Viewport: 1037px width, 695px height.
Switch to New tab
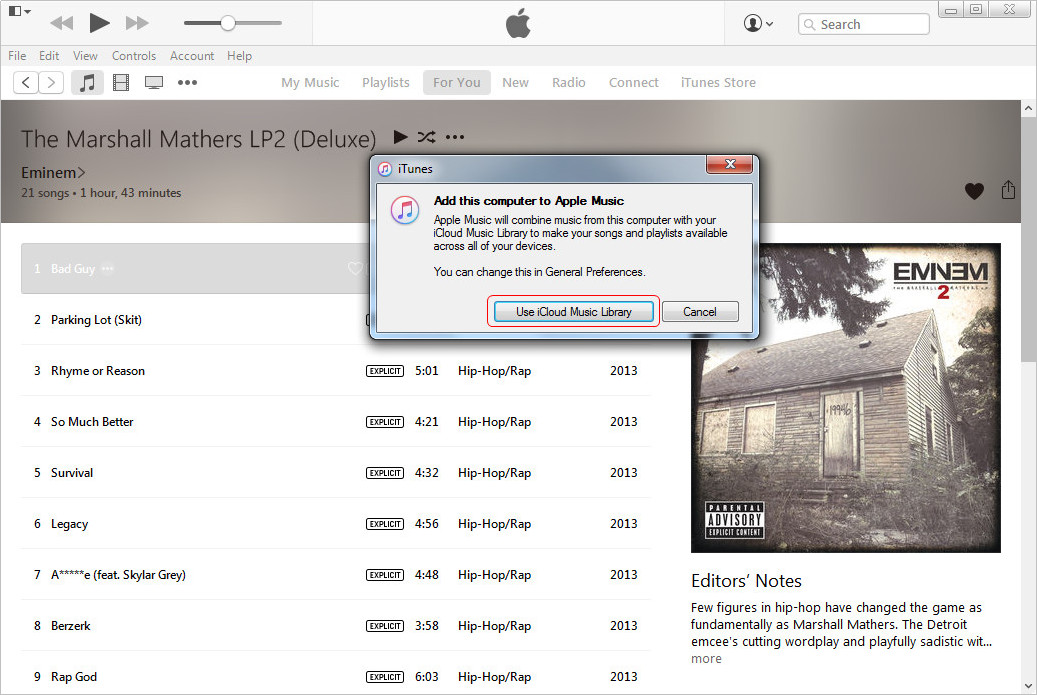515,83
